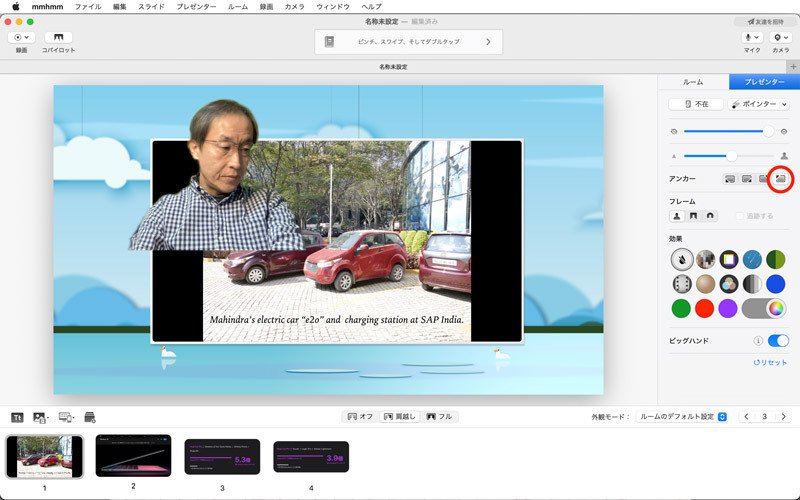Open the Pointer (ポインター) dropdown

(x=759, y=104)
